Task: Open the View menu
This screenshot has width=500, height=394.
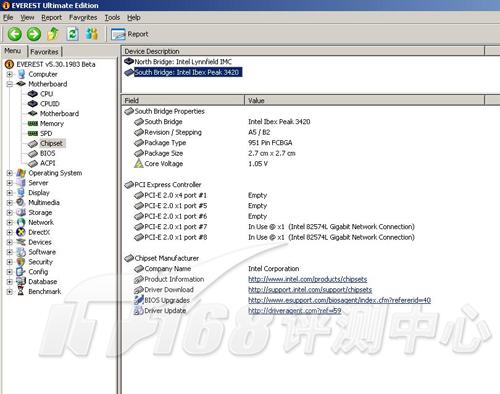Action: (x=27, y=17)
